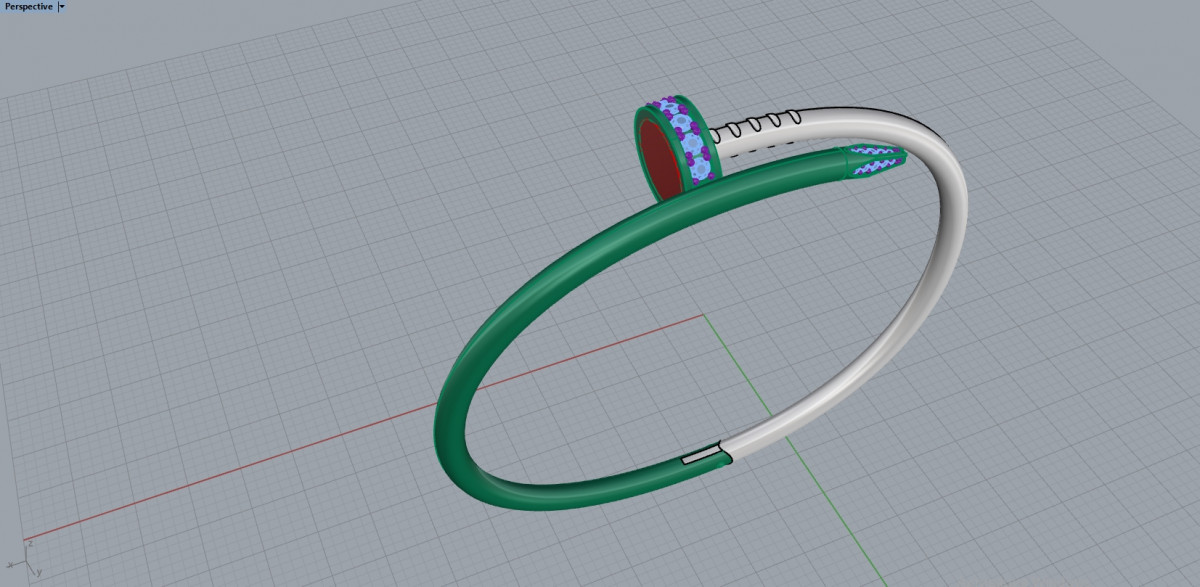
Task: Click the Perspective viewport title label
Action: [28, 7]
